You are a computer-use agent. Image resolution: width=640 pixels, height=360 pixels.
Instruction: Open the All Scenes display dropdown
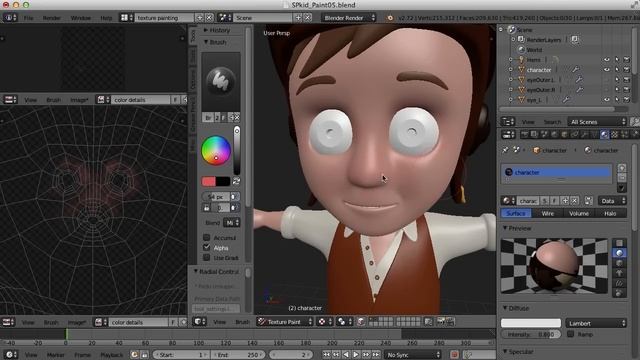598,122
